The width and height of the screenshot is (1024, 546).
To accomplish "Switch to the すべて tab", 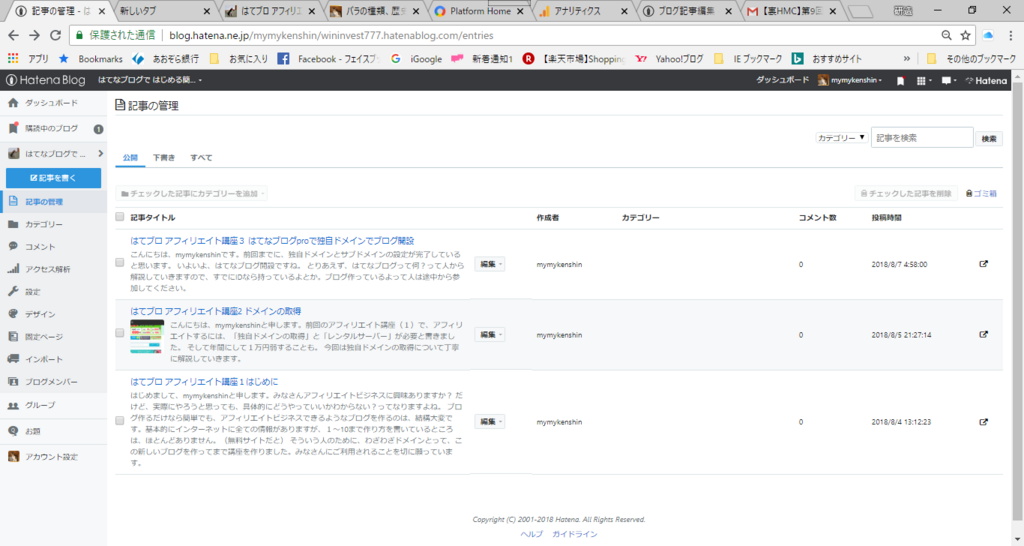I will click(x=201, y=157).
